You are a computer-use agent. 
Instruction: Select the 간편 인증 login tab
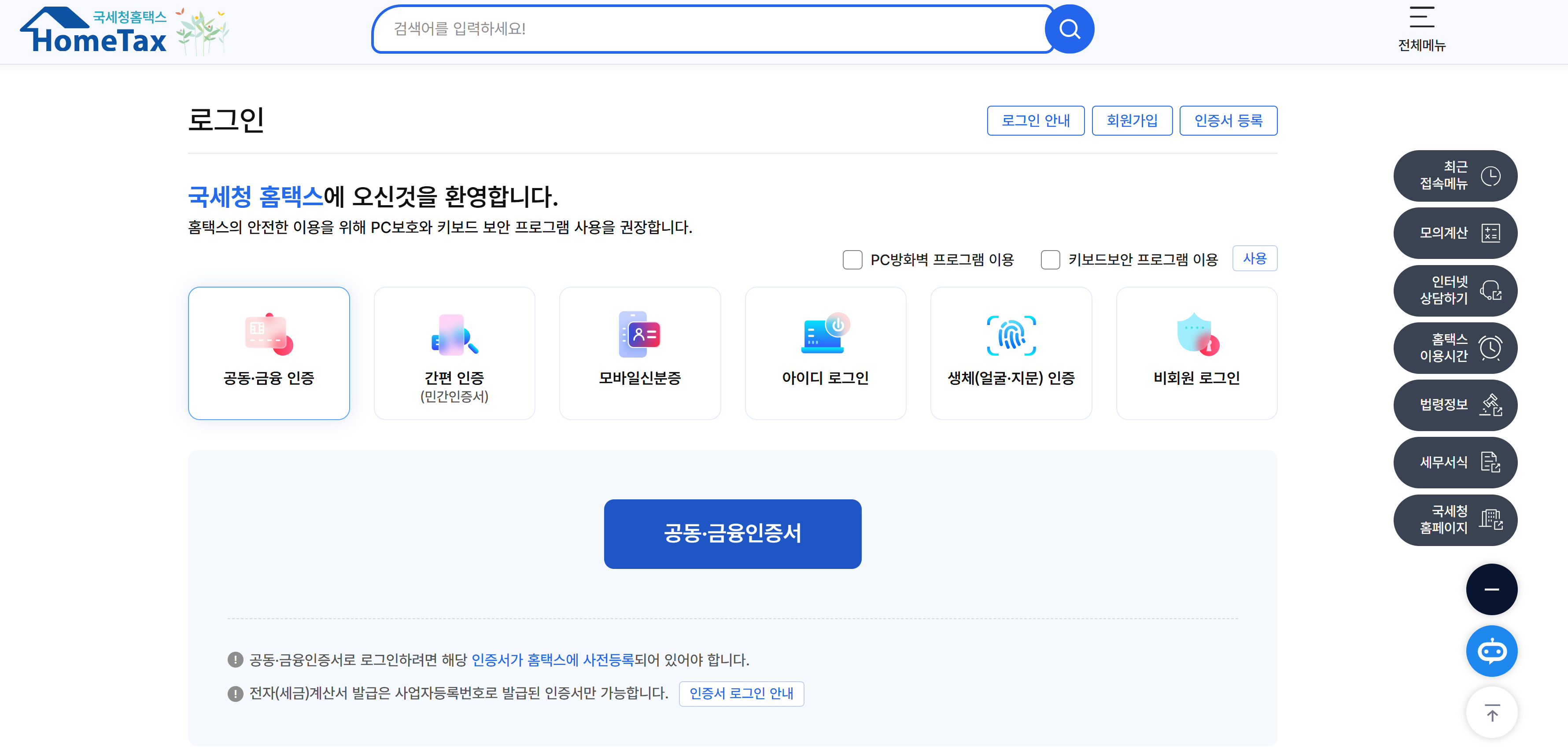click(x=454, y=353)
